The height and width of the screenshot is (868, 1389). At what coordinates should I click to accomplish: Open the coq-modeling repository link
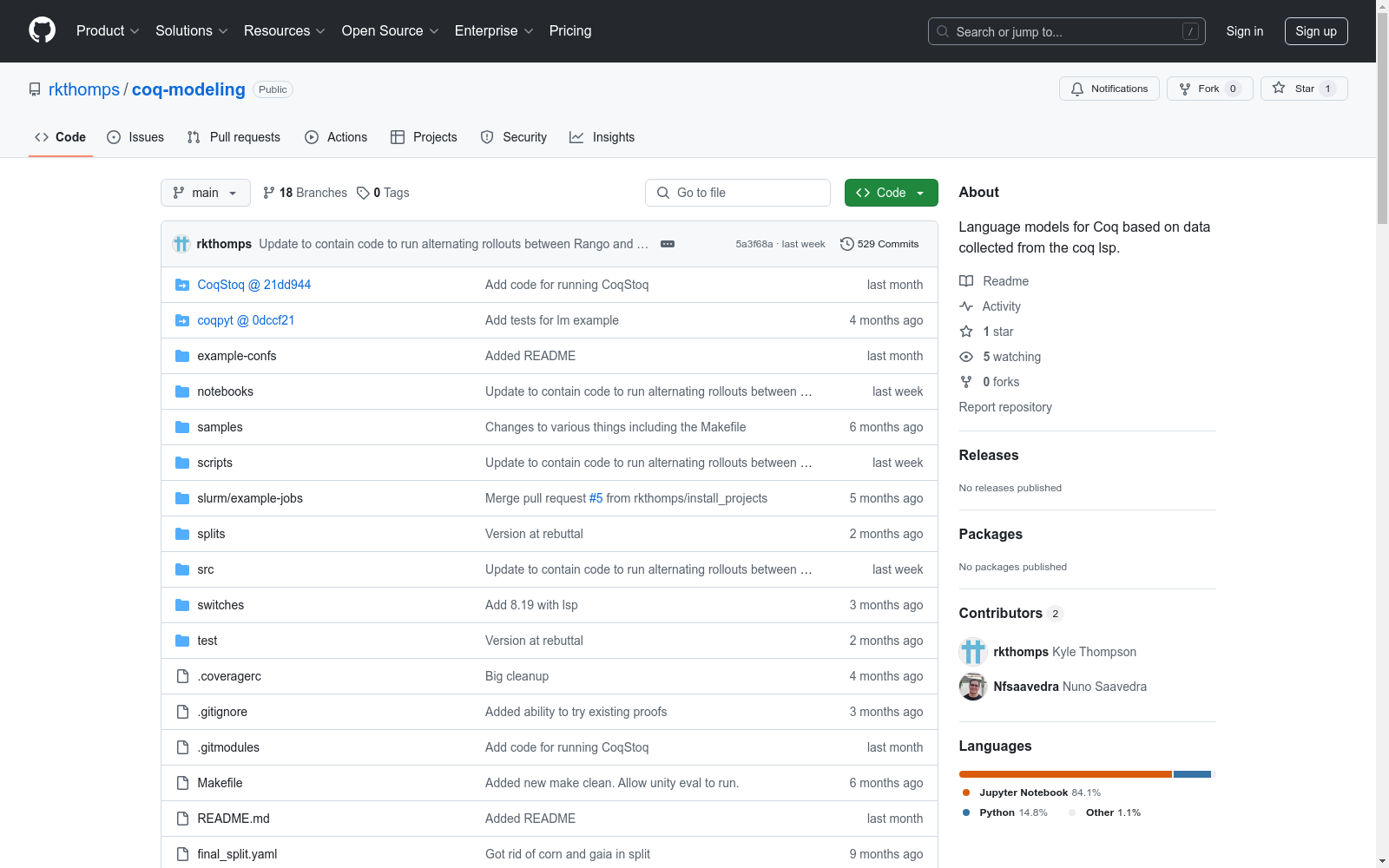pyautogui.click(x=188, y=89)
